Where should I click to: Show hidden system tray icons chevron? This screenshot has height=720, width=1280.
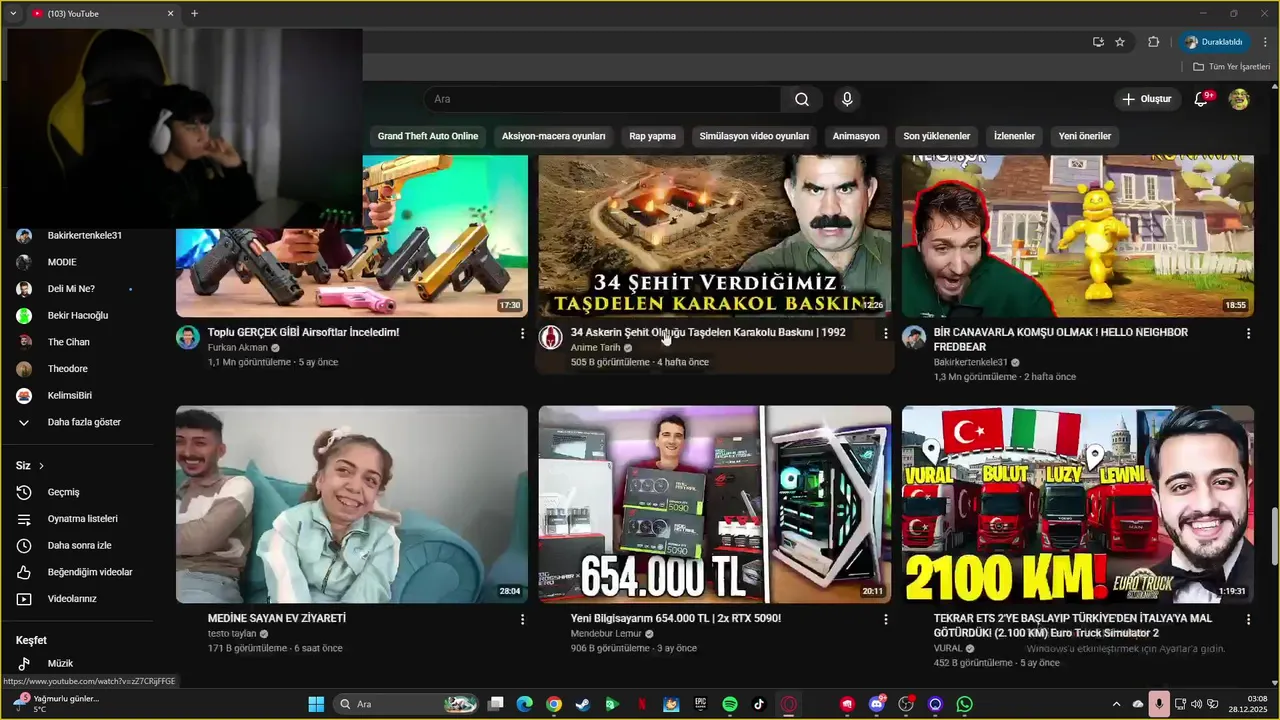pyautogui.click(x=1116, y=704)
